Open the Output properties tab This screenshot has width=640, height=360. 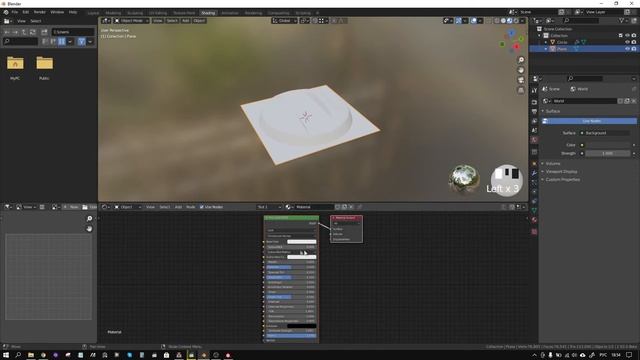click(x=534, y=111)
